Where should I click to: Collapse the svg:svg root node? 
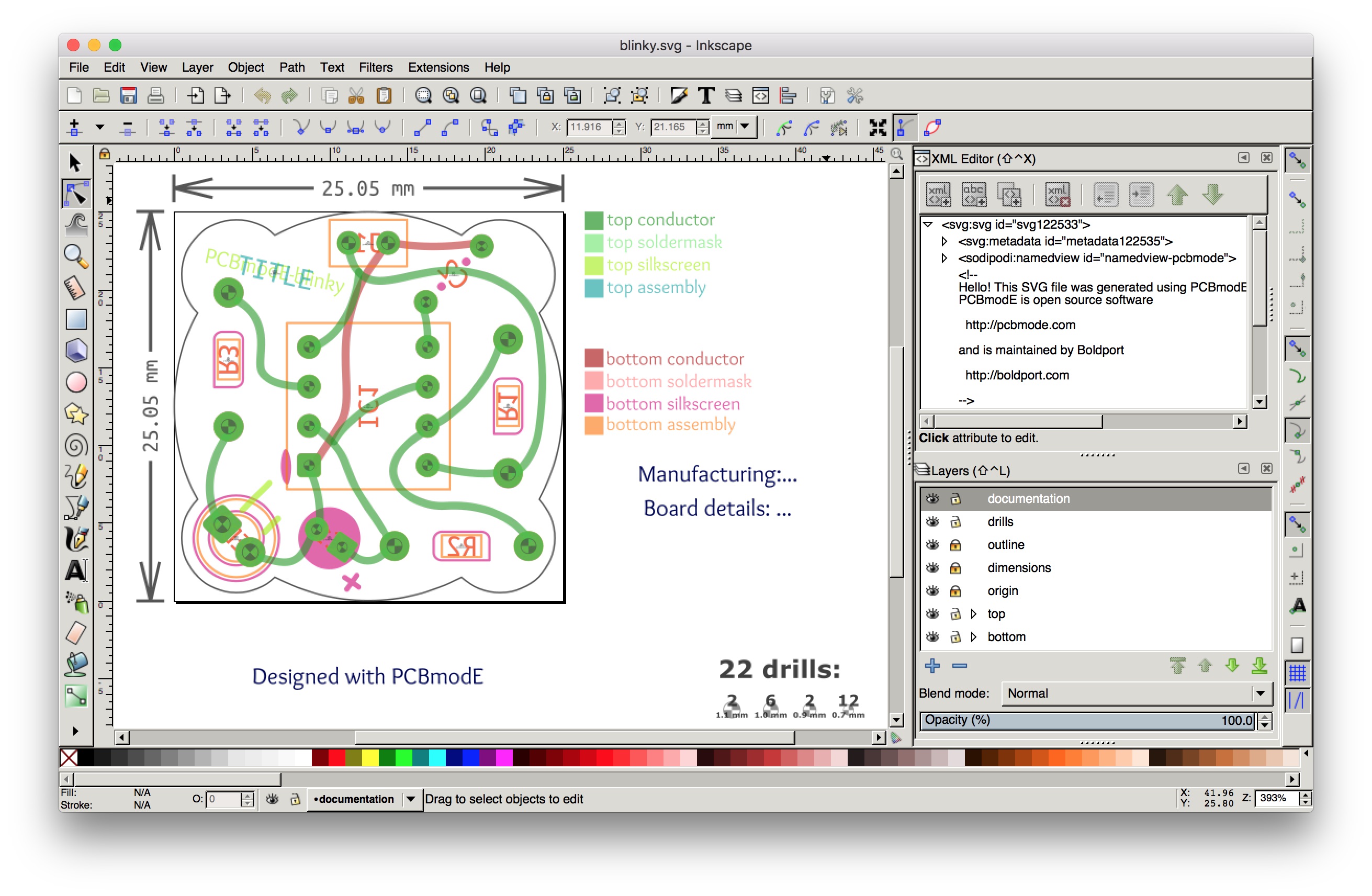pyautogui.click(x=928, y=225)
